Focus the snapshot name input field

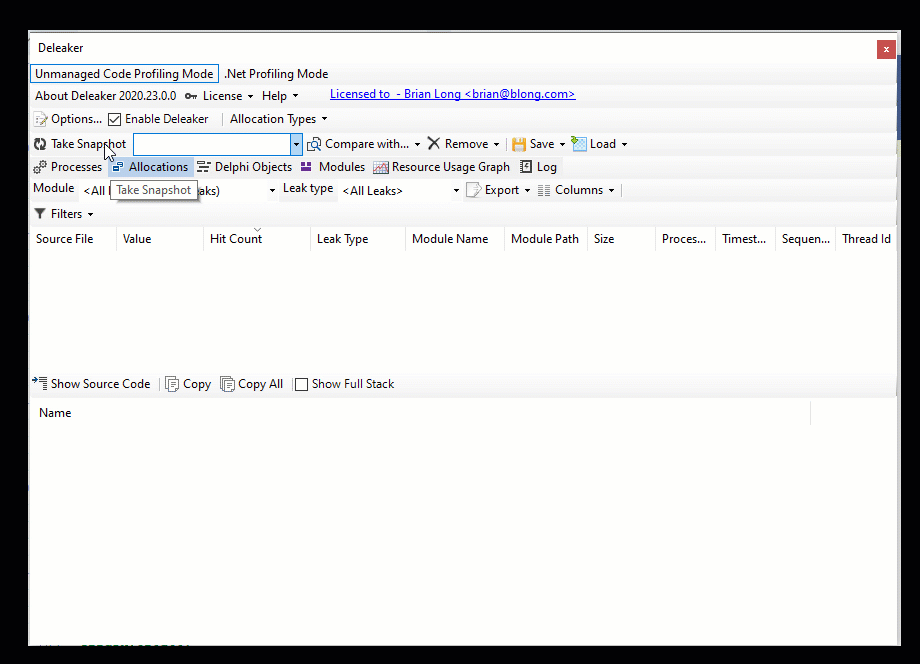coord(212,144)
